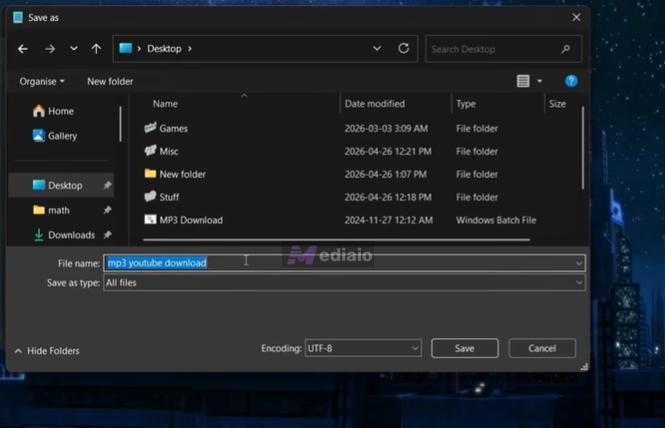The height and width of the screenshot is (428, 665).
Task: Select the Games folder icon
Action: click(150, 128)
